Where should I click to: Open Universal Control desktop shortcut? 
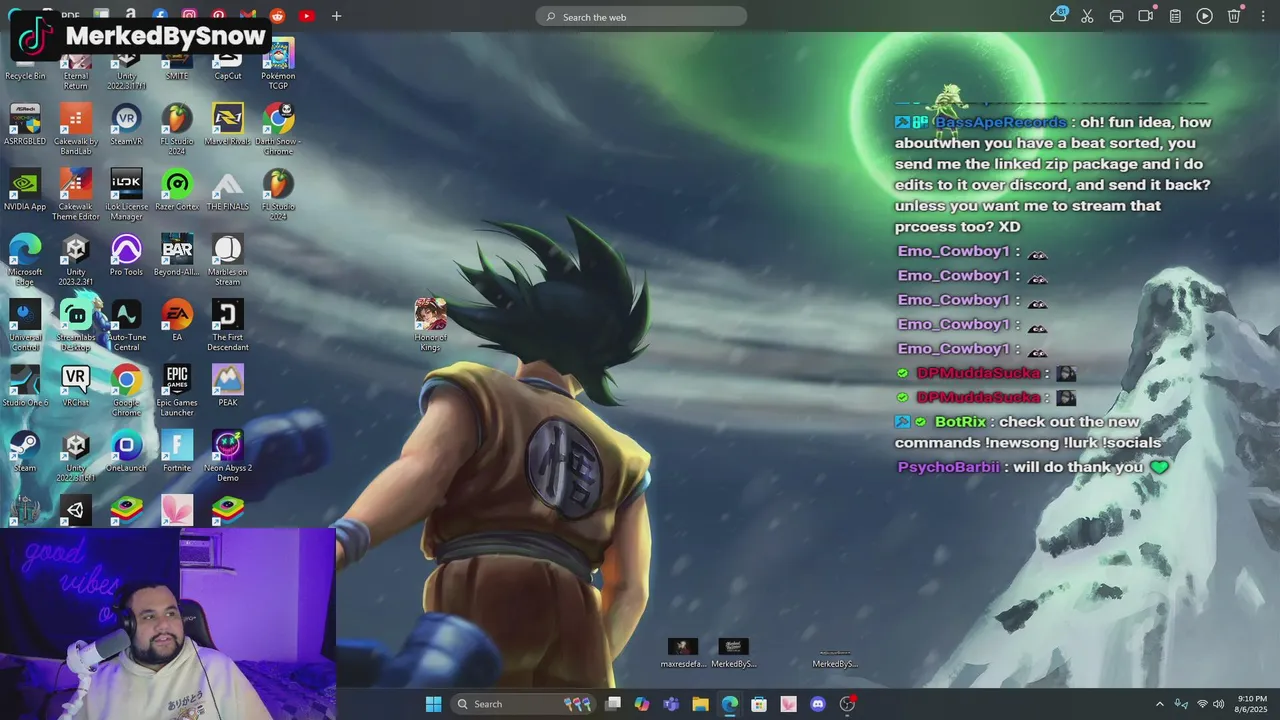pyautogui.click(x=25, y=325)
